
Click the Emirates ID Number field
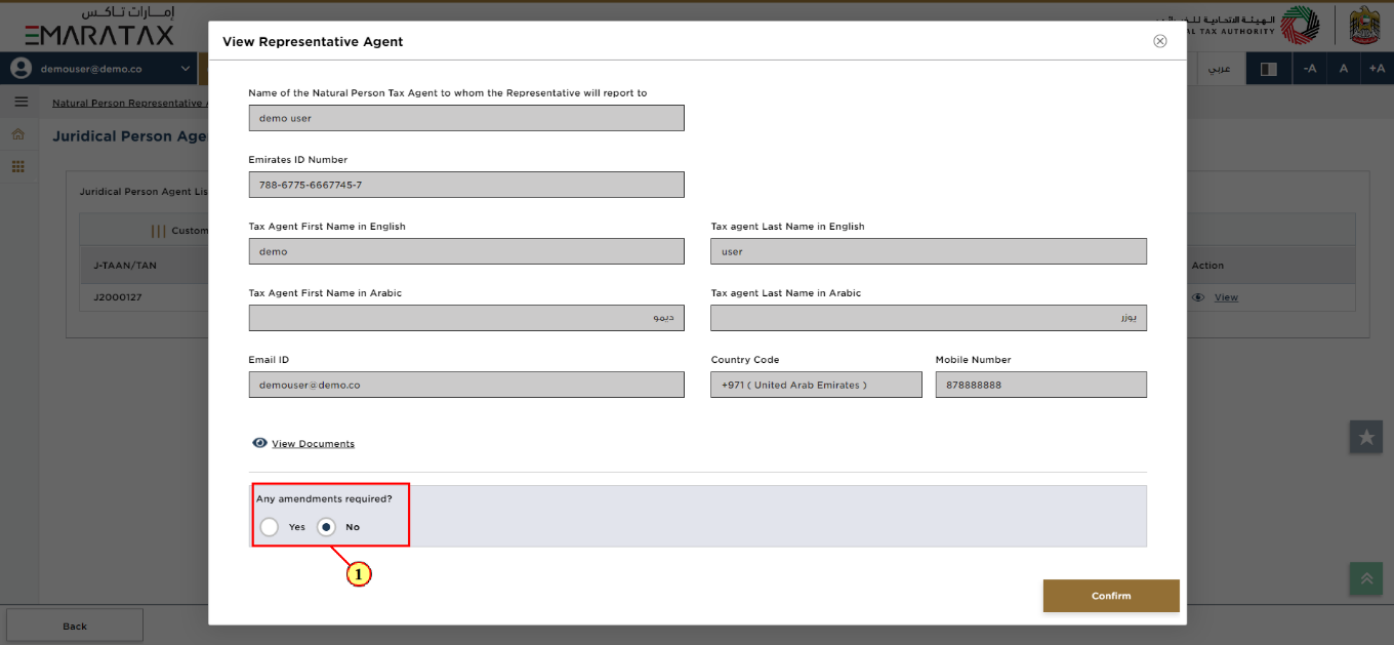466,185
